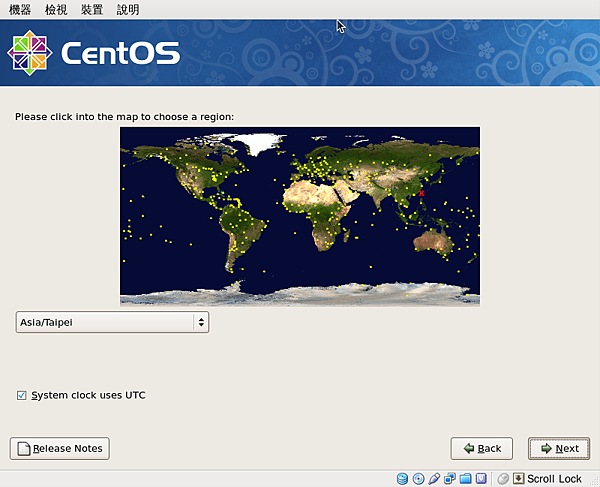Click the CentOS logo in header
Viewport: 600px width, 487px height.
point(93,53)
